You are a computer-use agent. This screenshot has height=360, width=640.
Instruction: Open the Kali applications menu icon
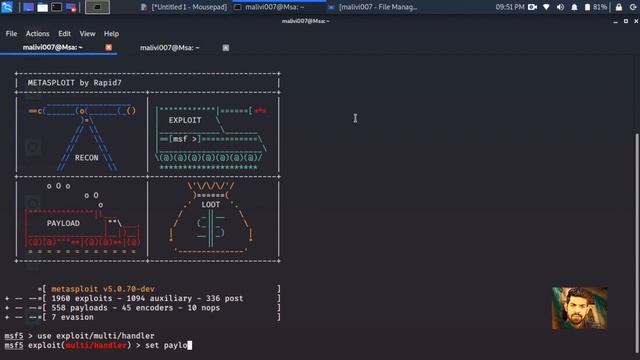pos(7,7)
